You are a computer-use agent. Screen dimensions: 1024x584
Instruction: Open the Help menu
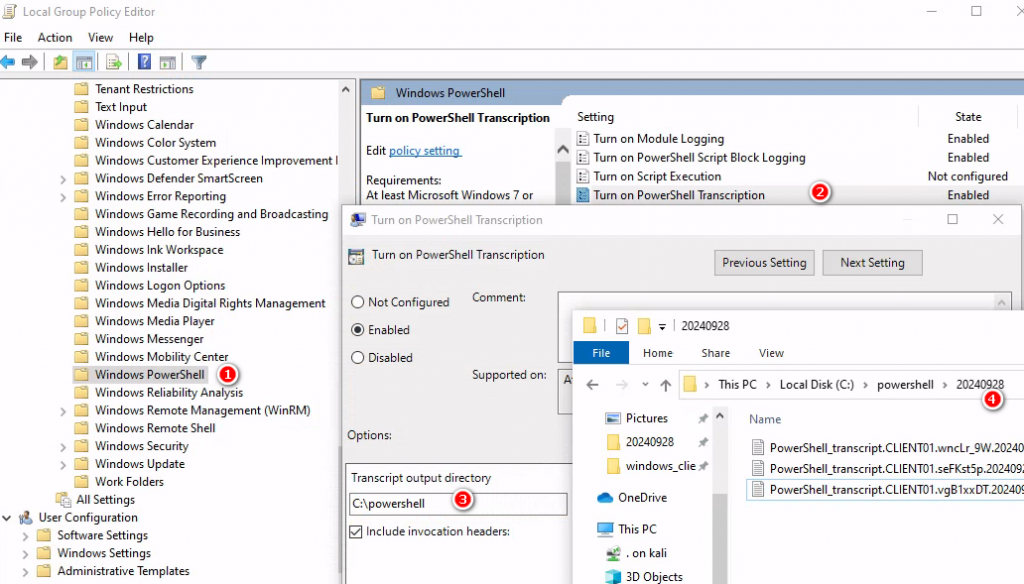tap(141, 37)
